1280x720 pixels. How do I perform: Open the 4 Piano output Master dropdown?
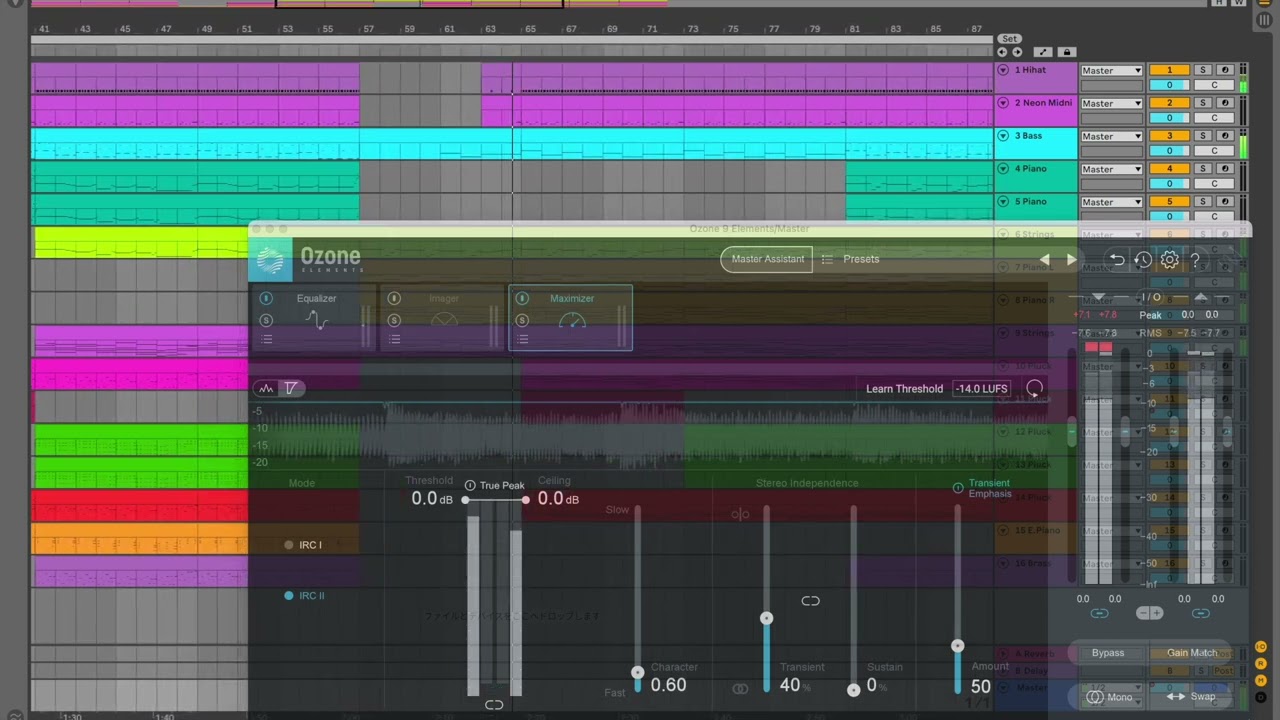1111,169
